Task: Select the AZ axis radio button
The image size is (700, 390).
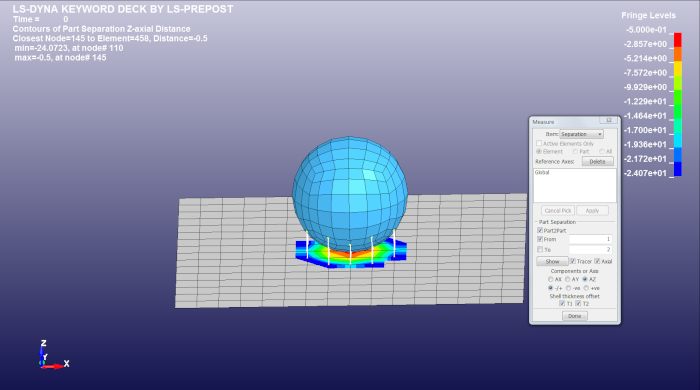Action: 585,279
